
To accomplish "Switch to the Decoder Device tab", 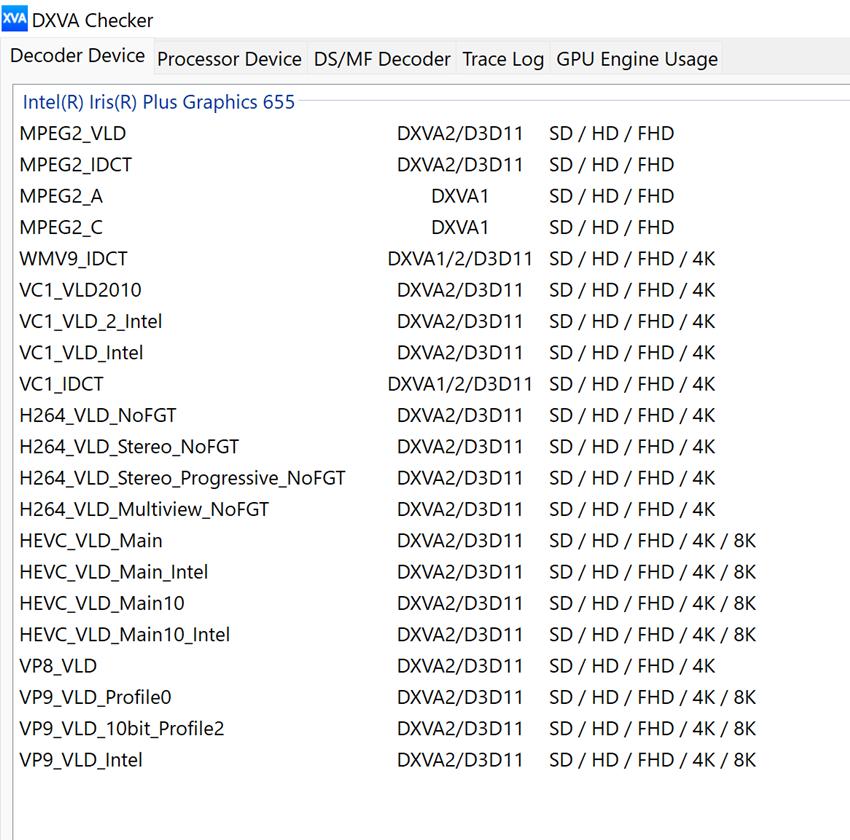I will (x=77, y=56).
